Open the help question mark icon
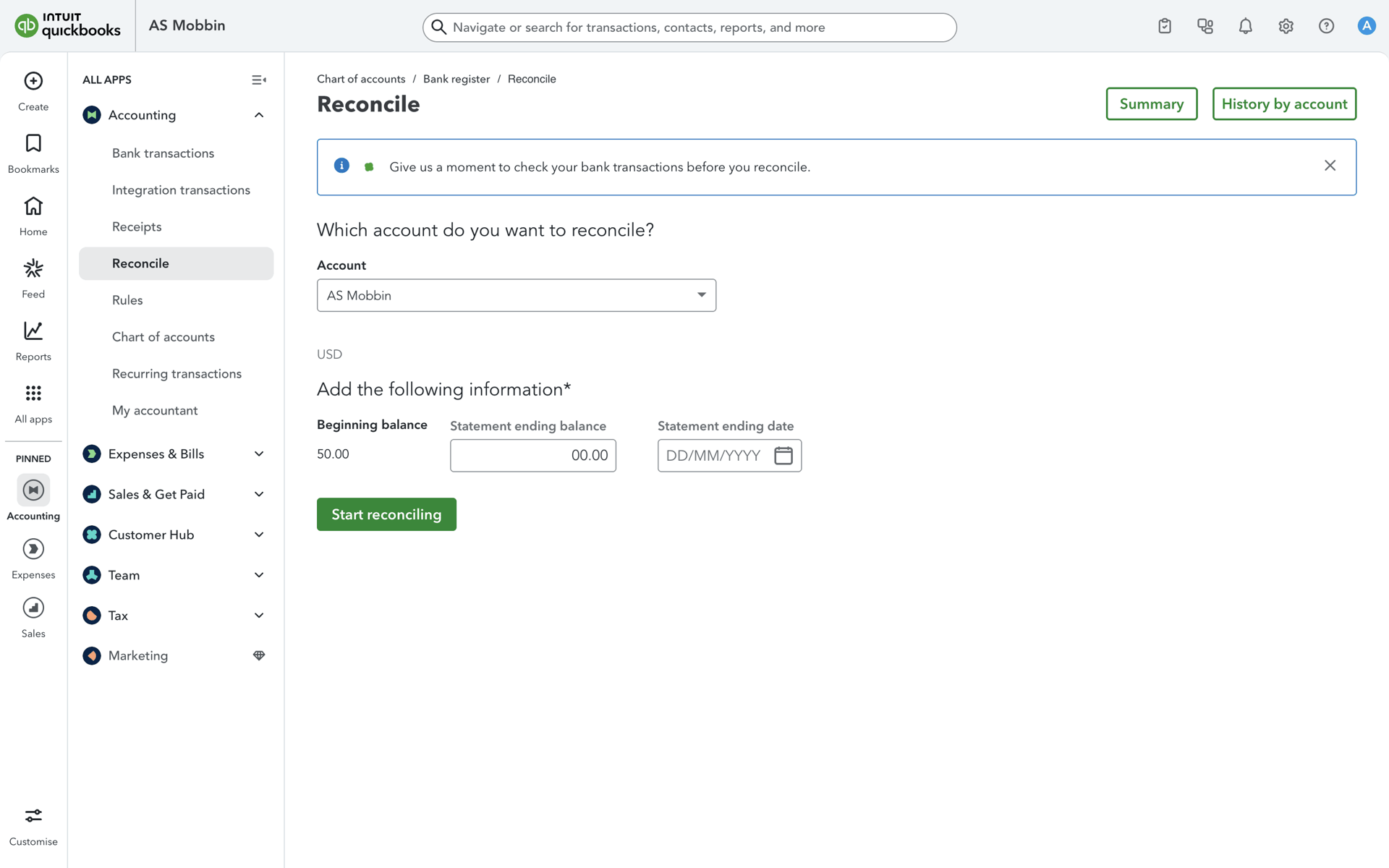This screenshot has height=868, width=1389. click(1326, 26)
